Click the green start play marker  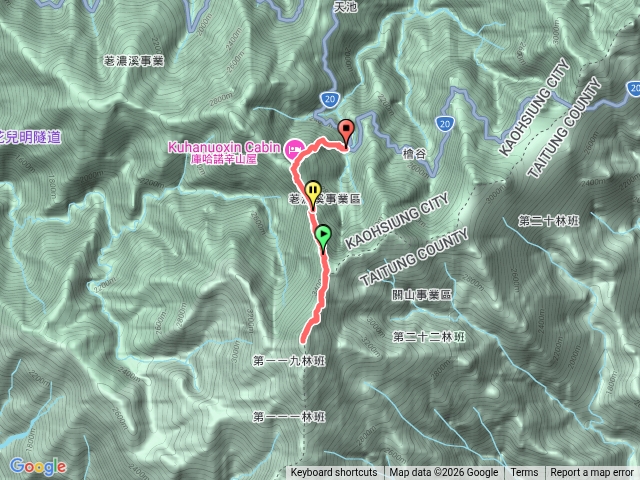323,238
